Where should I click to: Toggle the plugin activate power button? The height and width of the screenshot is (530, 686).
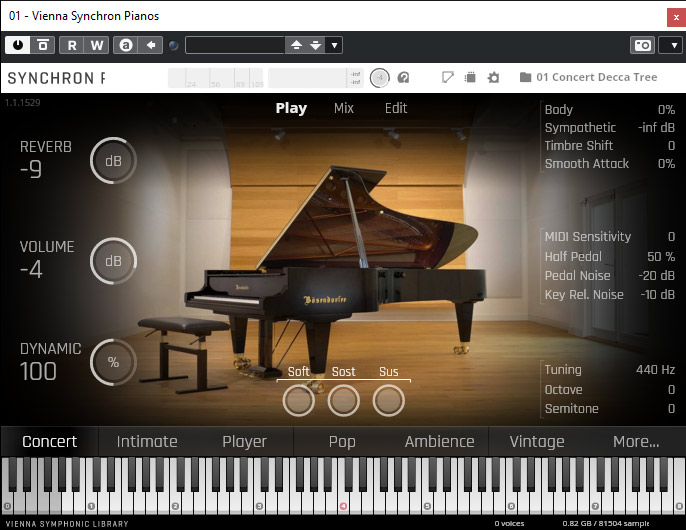[18, 45]
